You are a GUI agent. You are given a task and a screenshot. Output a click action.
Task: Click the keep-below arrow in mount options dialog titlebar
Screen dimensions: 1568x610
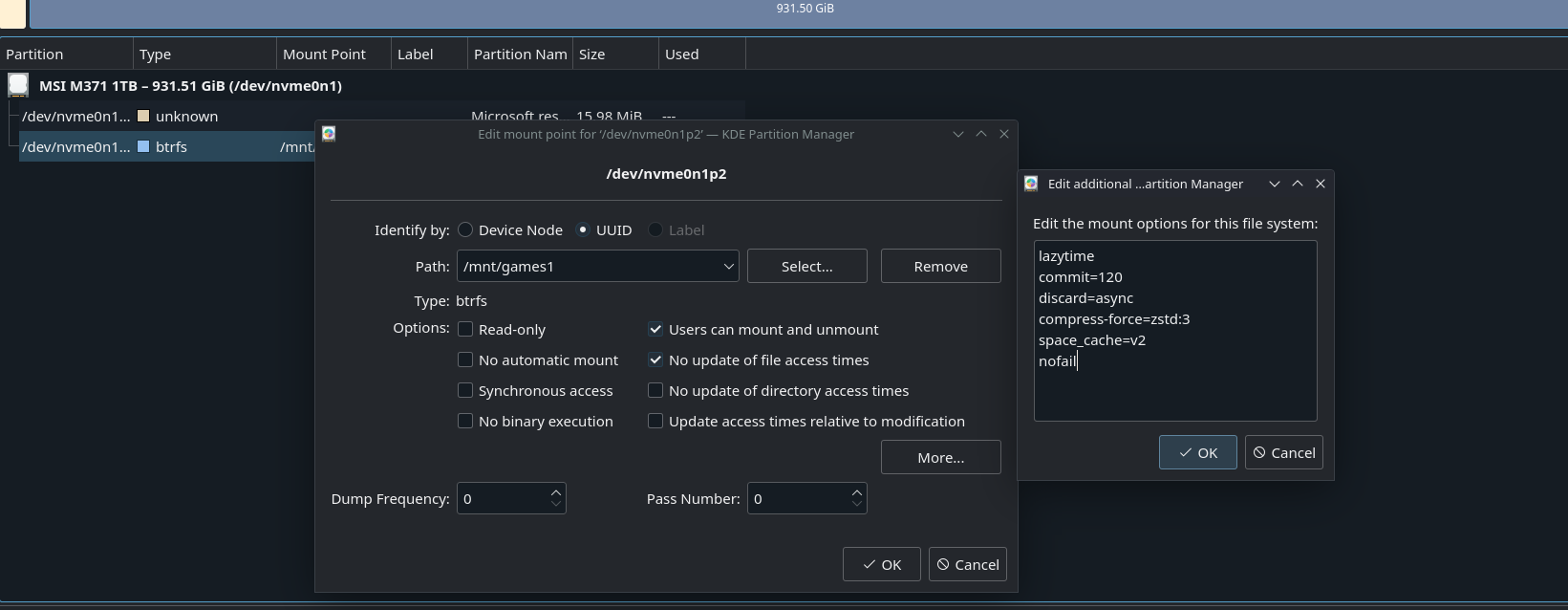pyautogui.click(x=1275, y=184)
